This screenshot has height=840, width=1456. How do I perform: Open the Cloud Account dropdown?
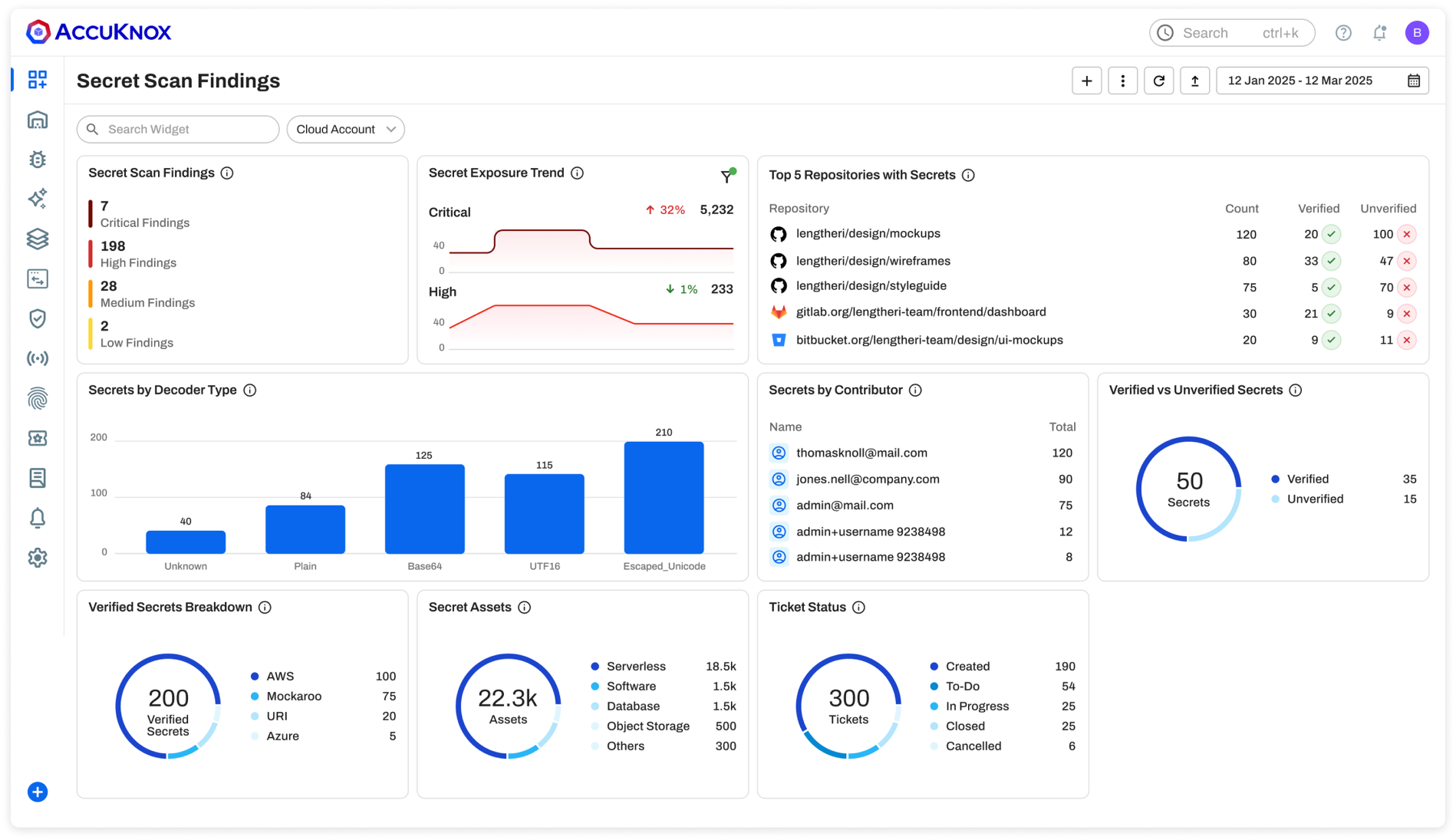pos(345,129)
